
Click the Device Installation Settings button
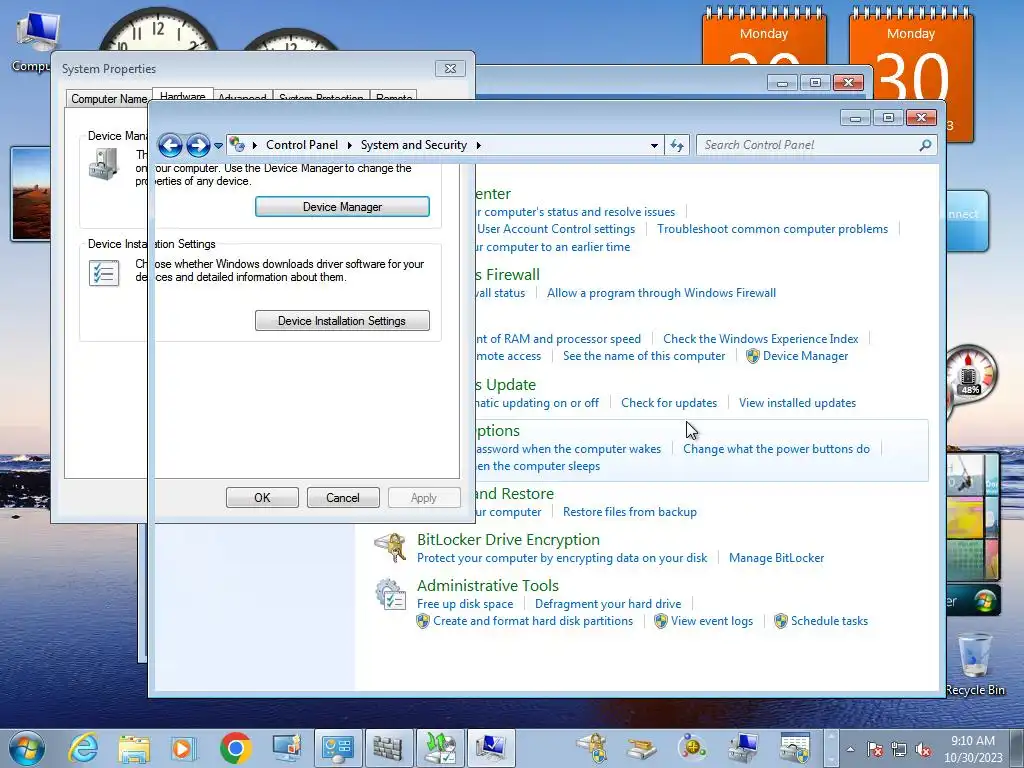[x=342, y=321]
